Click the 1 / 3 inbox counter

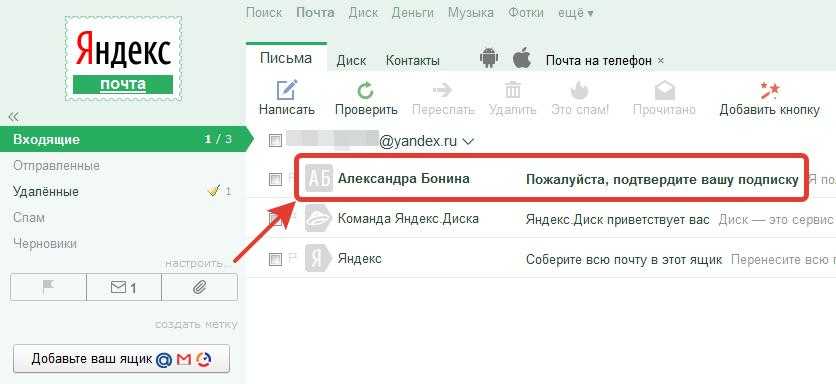pos(218,140)
